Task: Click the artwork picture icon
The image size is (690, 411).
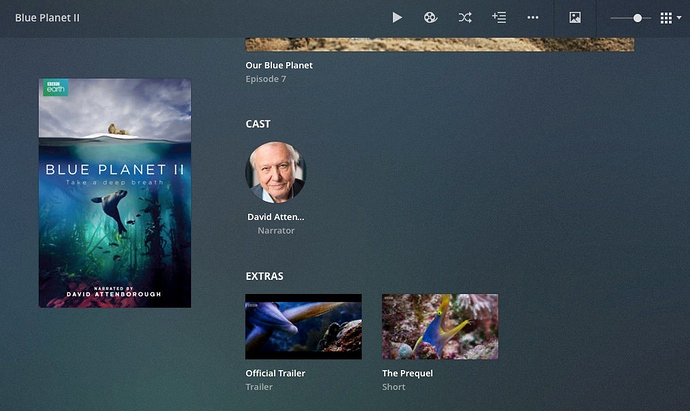Action: (575, 18)
